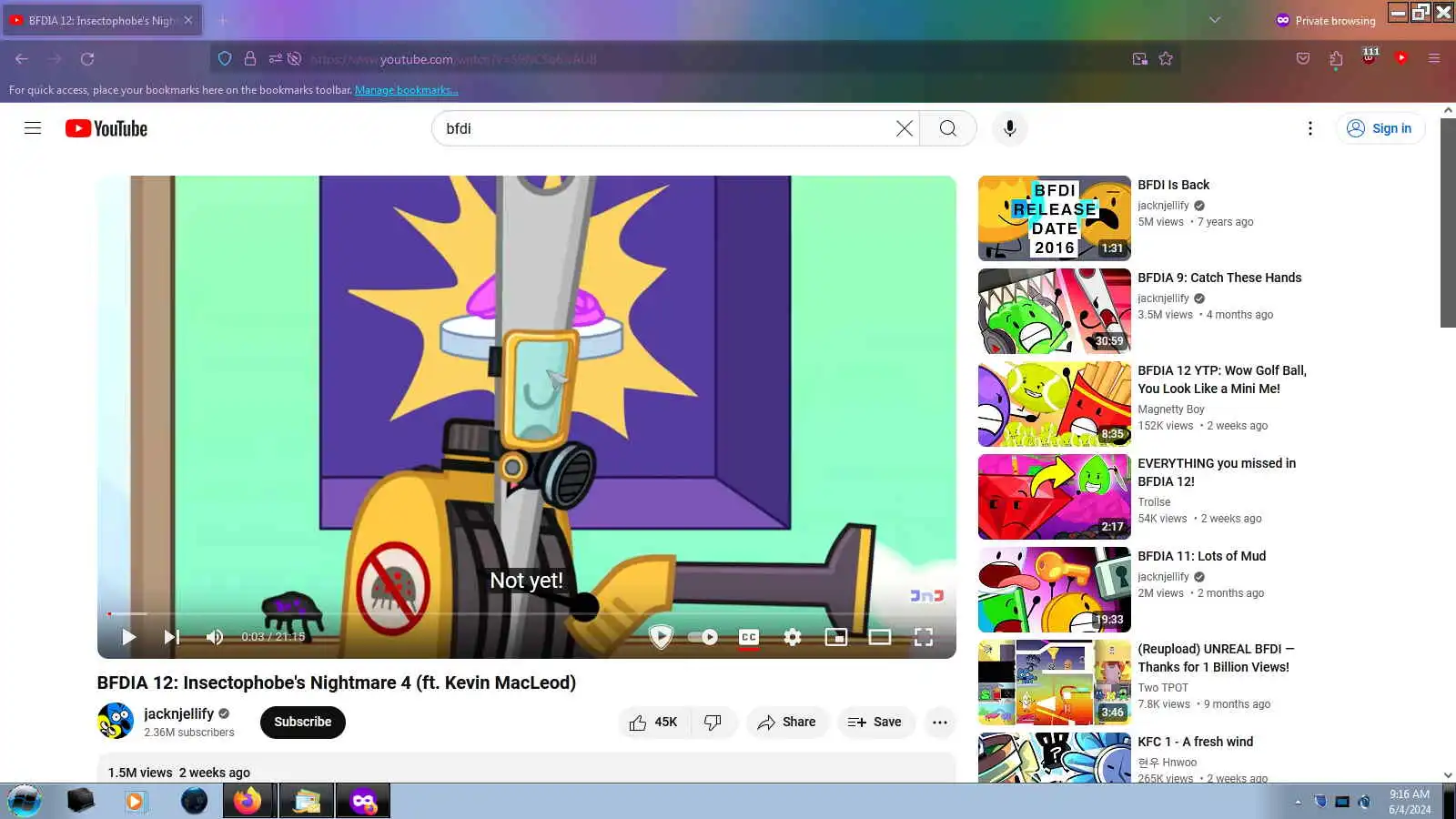List all tabs dropdown chevron

(x=1215, y=20)
